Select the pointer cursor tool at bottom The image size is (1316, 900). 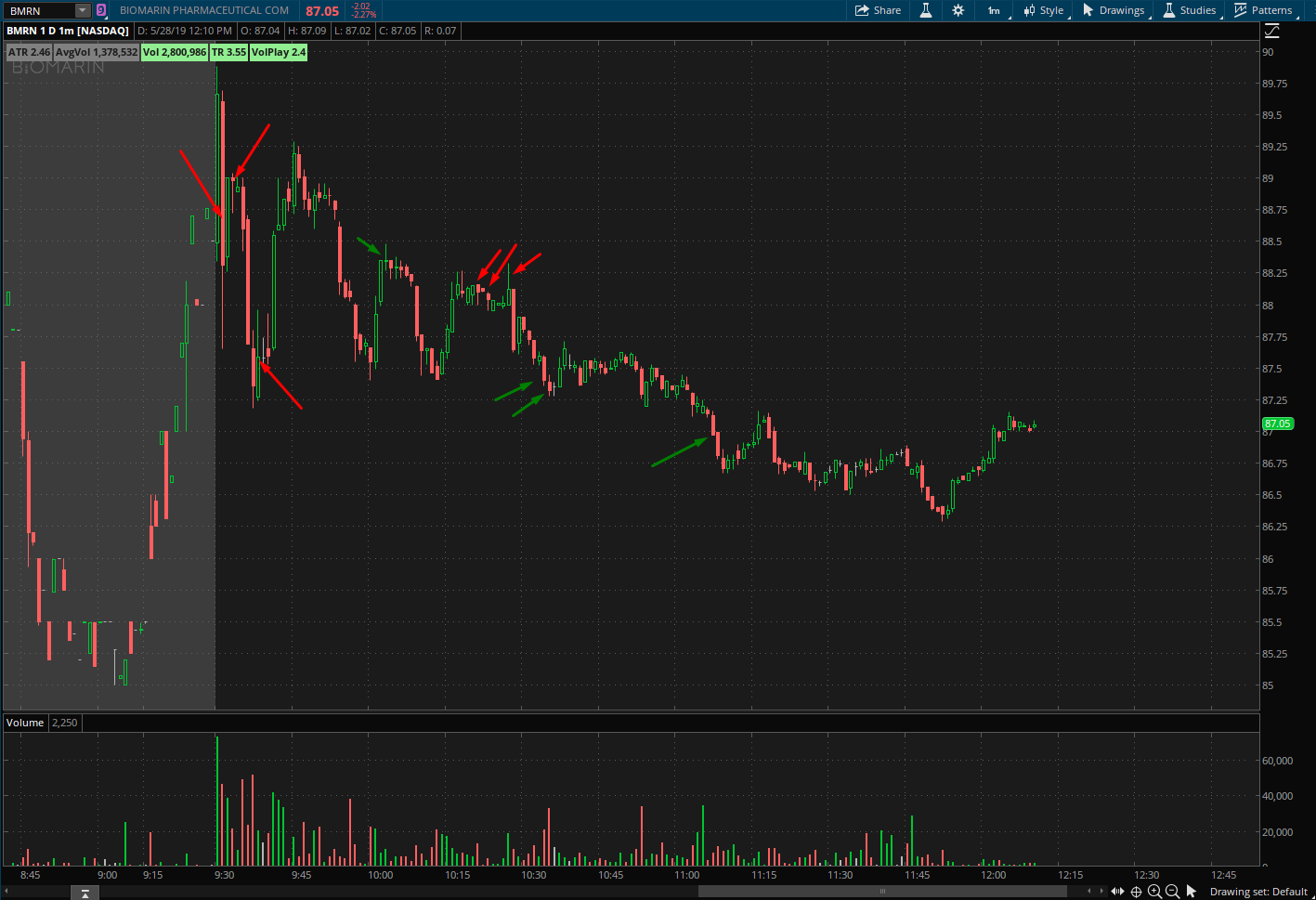coord(1192,892)
